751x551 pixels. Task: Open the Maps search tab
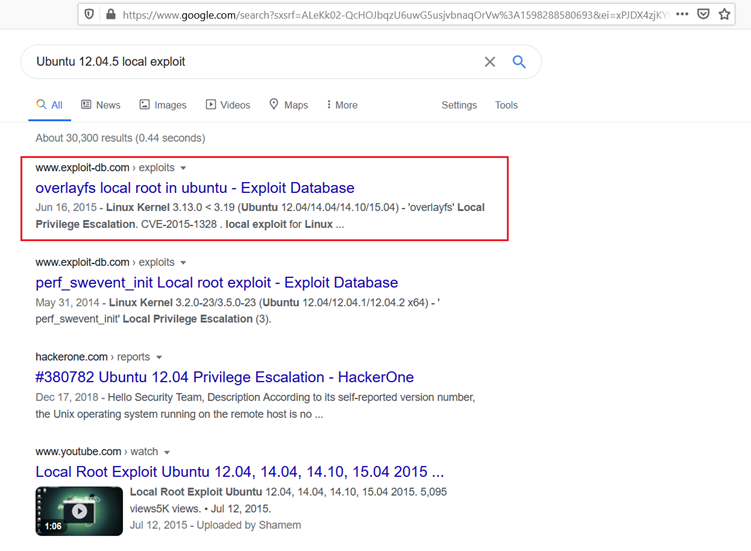tap(288, 105)
